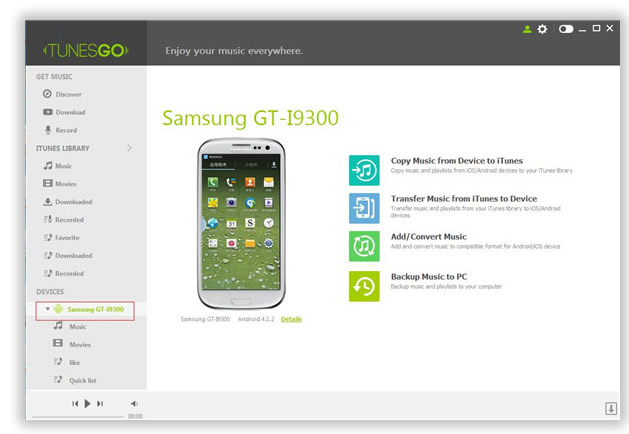The height and width of the screenshot is (434, 629).
Task: Collapse the Samsung GT-I9300 device tree arrow
Action: pos(47,309)
